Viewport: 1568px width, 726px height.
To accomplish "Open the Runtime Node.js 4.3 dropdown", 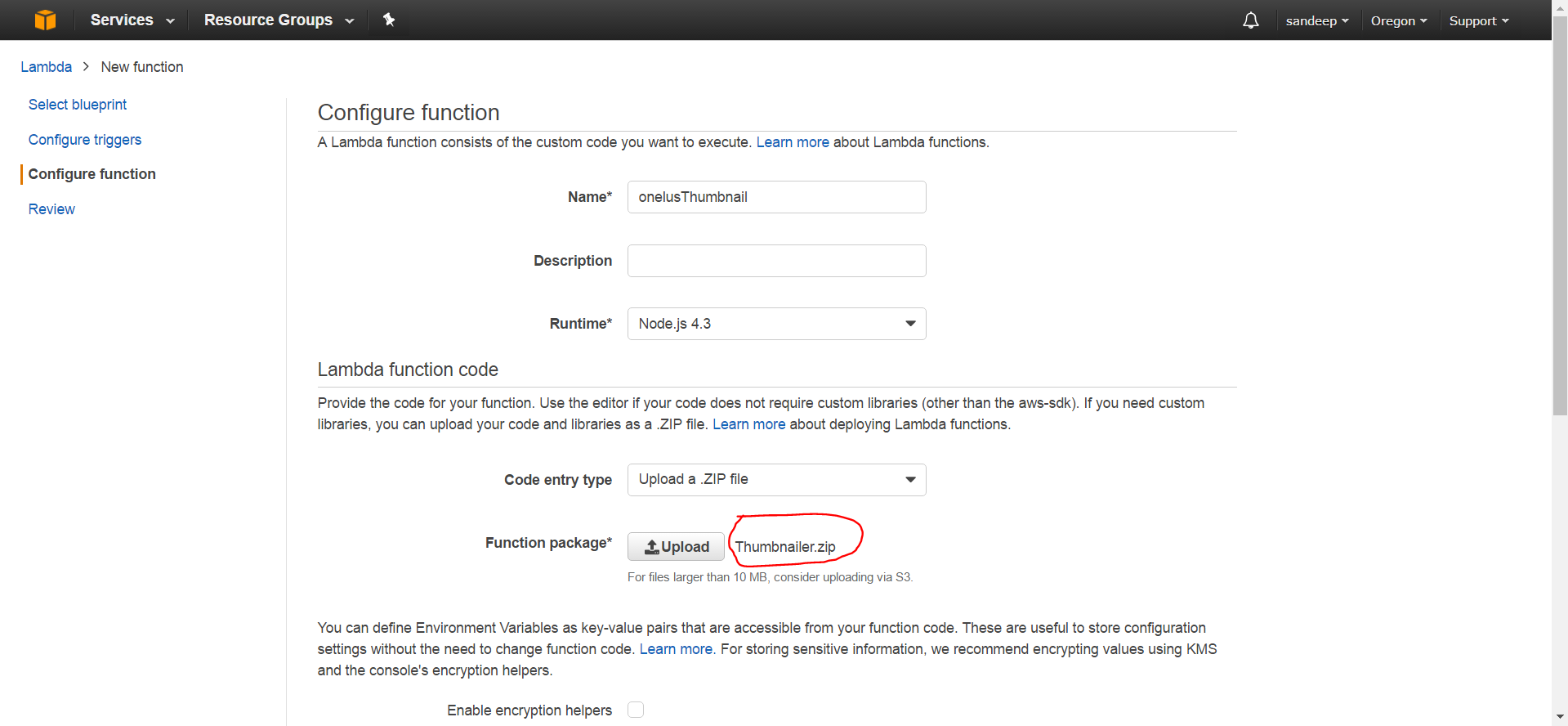I will click(776, 324).
